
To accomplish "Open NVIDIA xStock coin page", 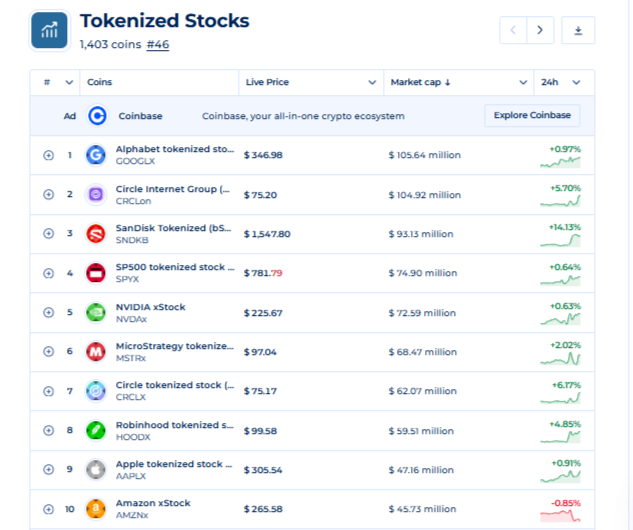I will click(x=151, y=307).
